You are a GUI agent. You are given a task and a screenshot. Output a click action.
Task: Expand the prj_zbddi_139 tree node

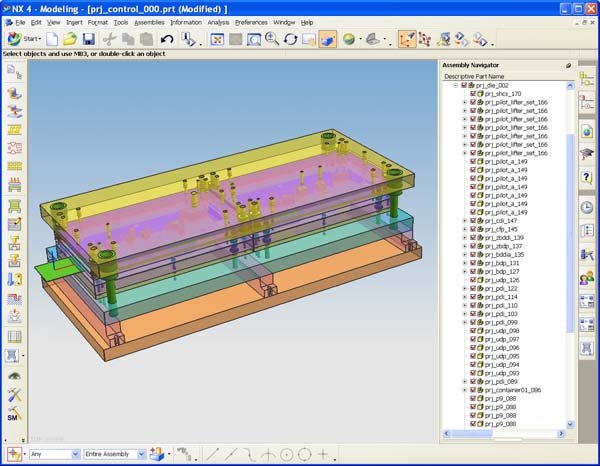point(464,237)
